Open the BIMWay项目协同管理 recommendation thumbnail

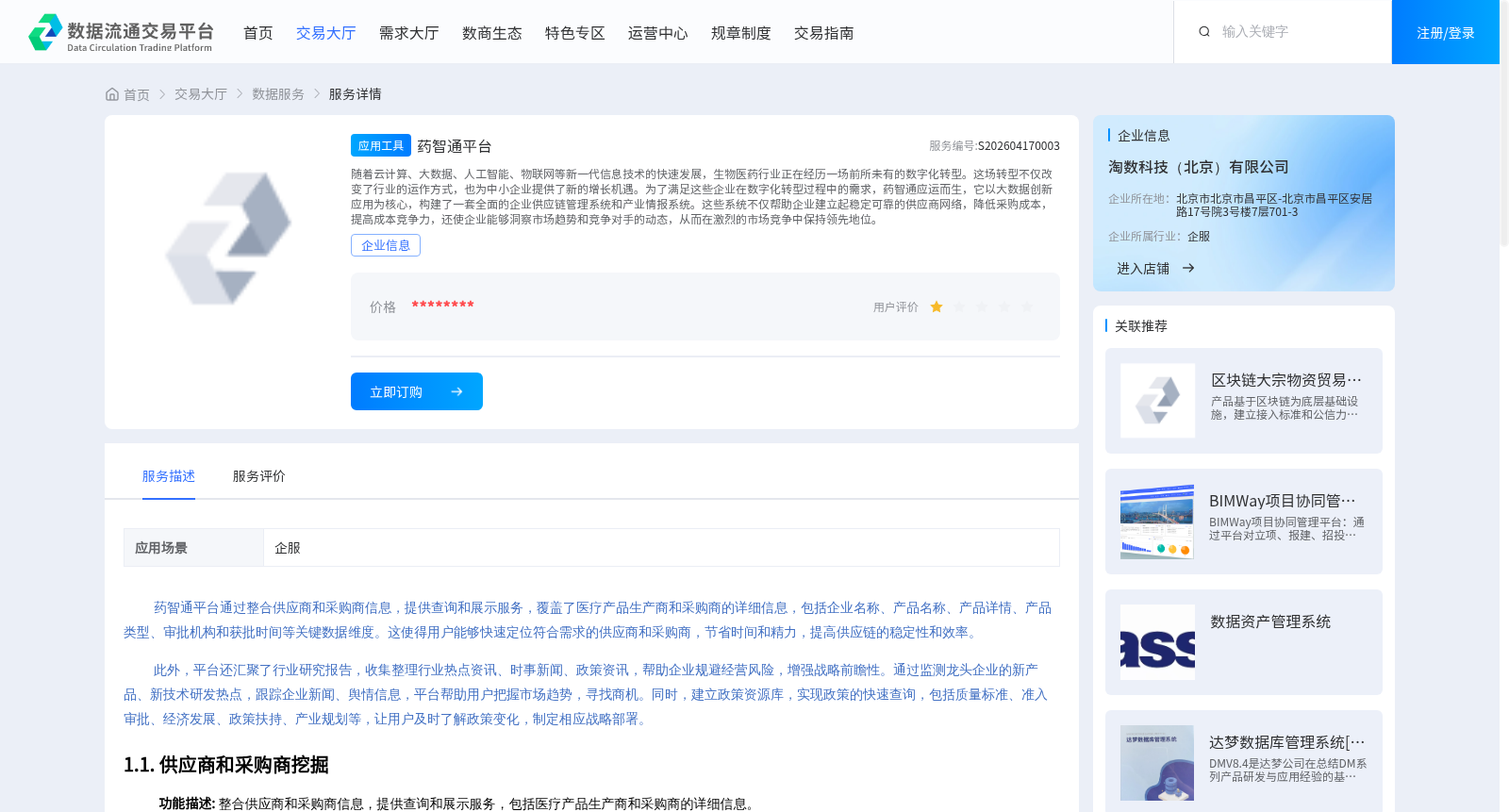pos(1157,522)
